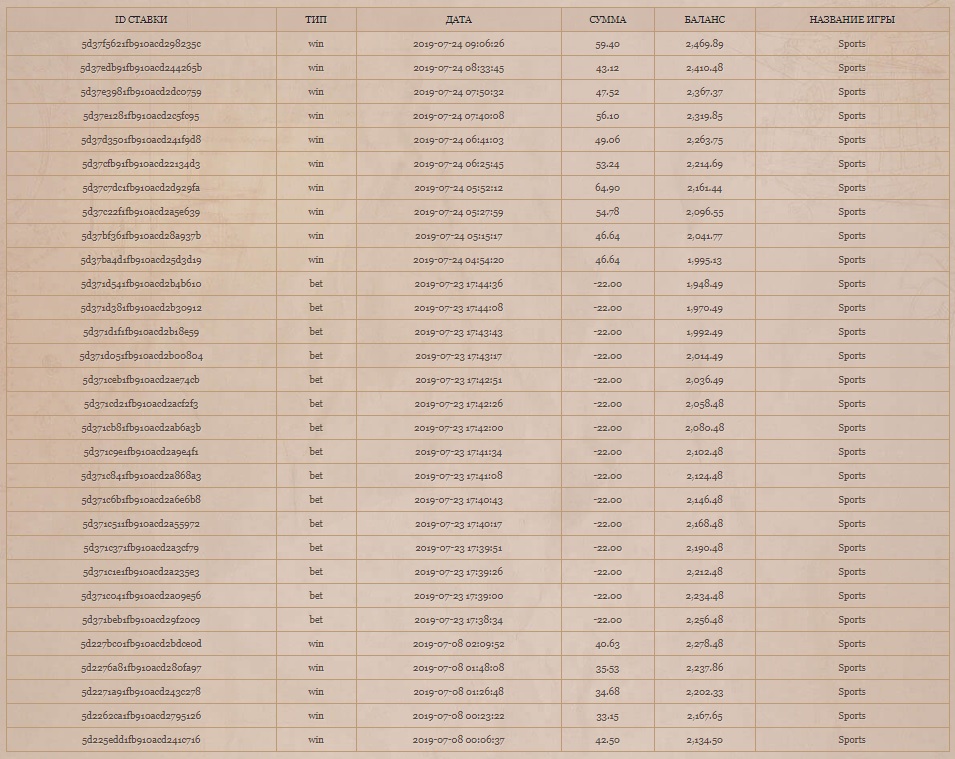The image size is (955, 759).
Task: Click 'win' type in row 5d227bc01fb910acd2bdce0d
Action: tap(315, 644)
